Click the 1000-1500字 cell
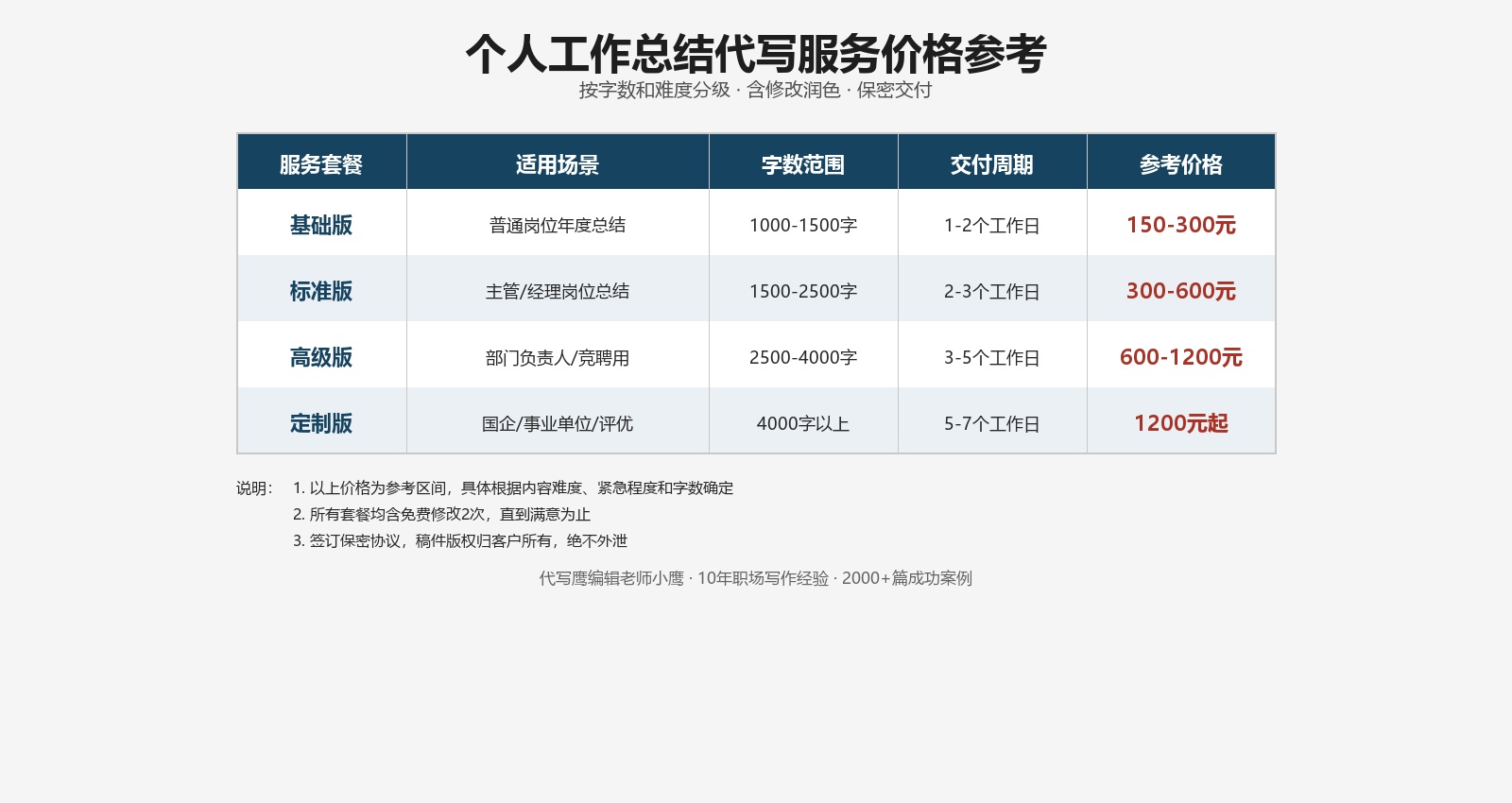 pyautogui.click(x=803, y=224)
